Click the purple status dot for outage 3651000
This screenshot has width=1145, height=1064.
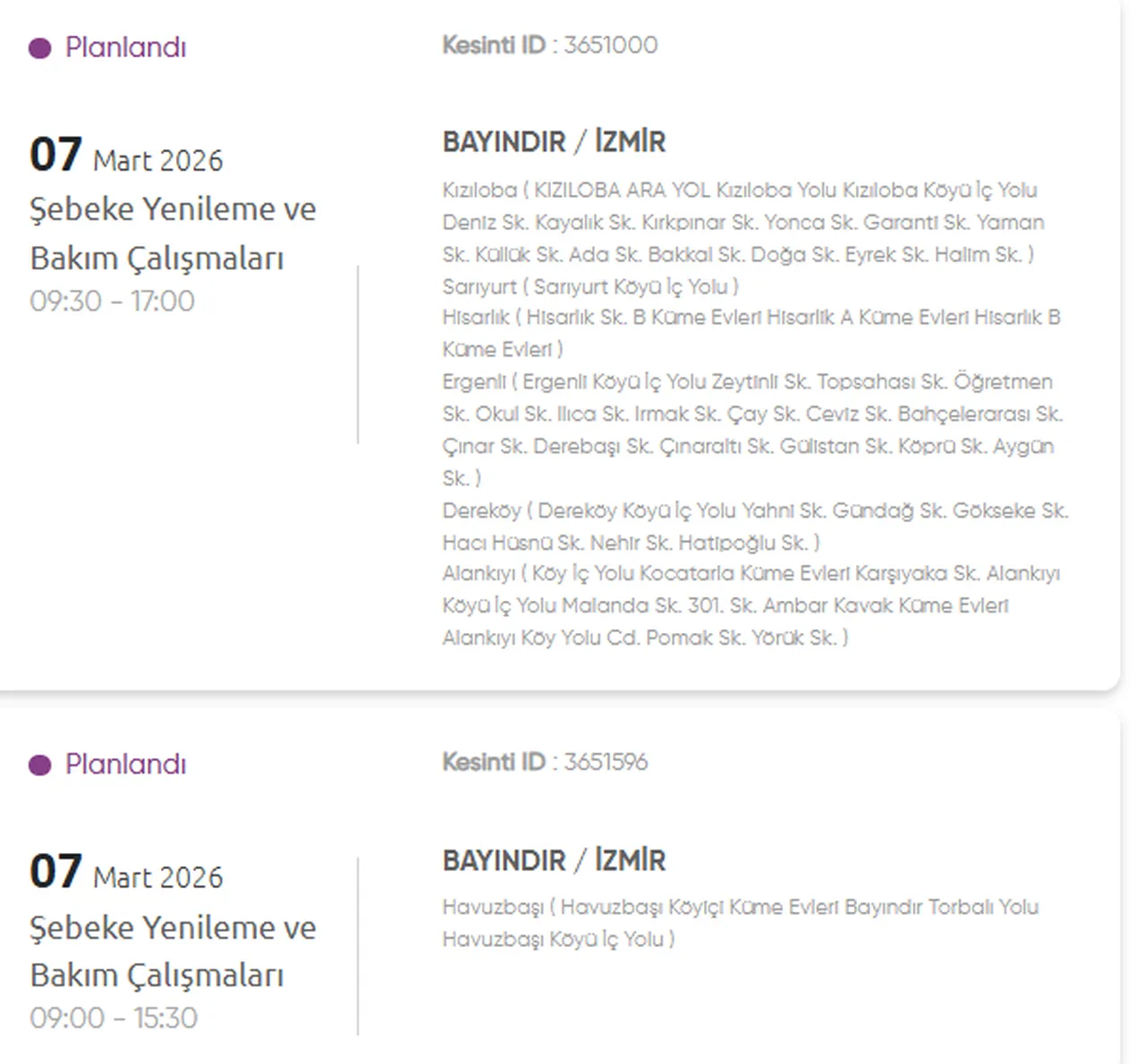[39, 48]
